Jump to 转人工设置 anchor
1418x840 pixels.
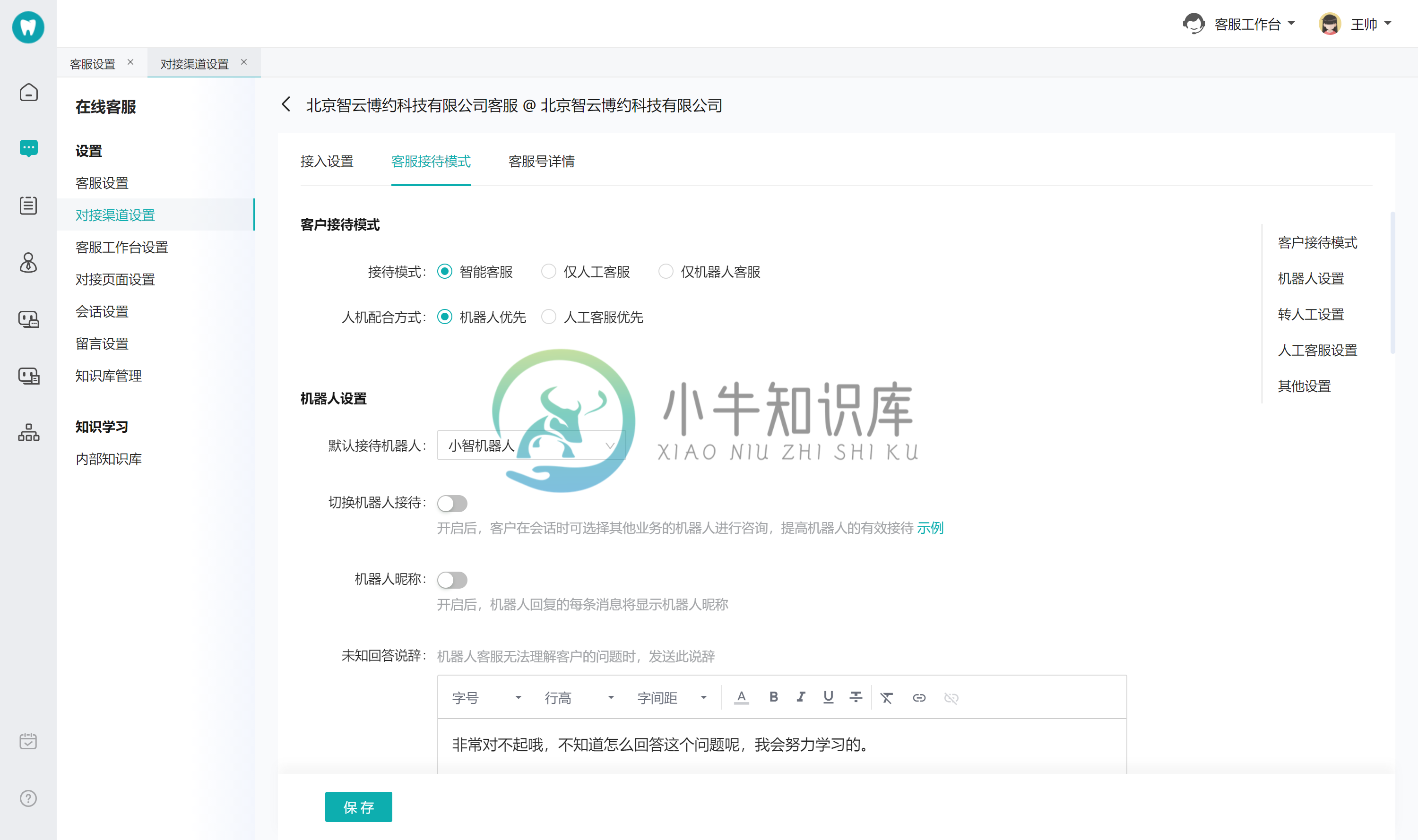[1311, 314]
